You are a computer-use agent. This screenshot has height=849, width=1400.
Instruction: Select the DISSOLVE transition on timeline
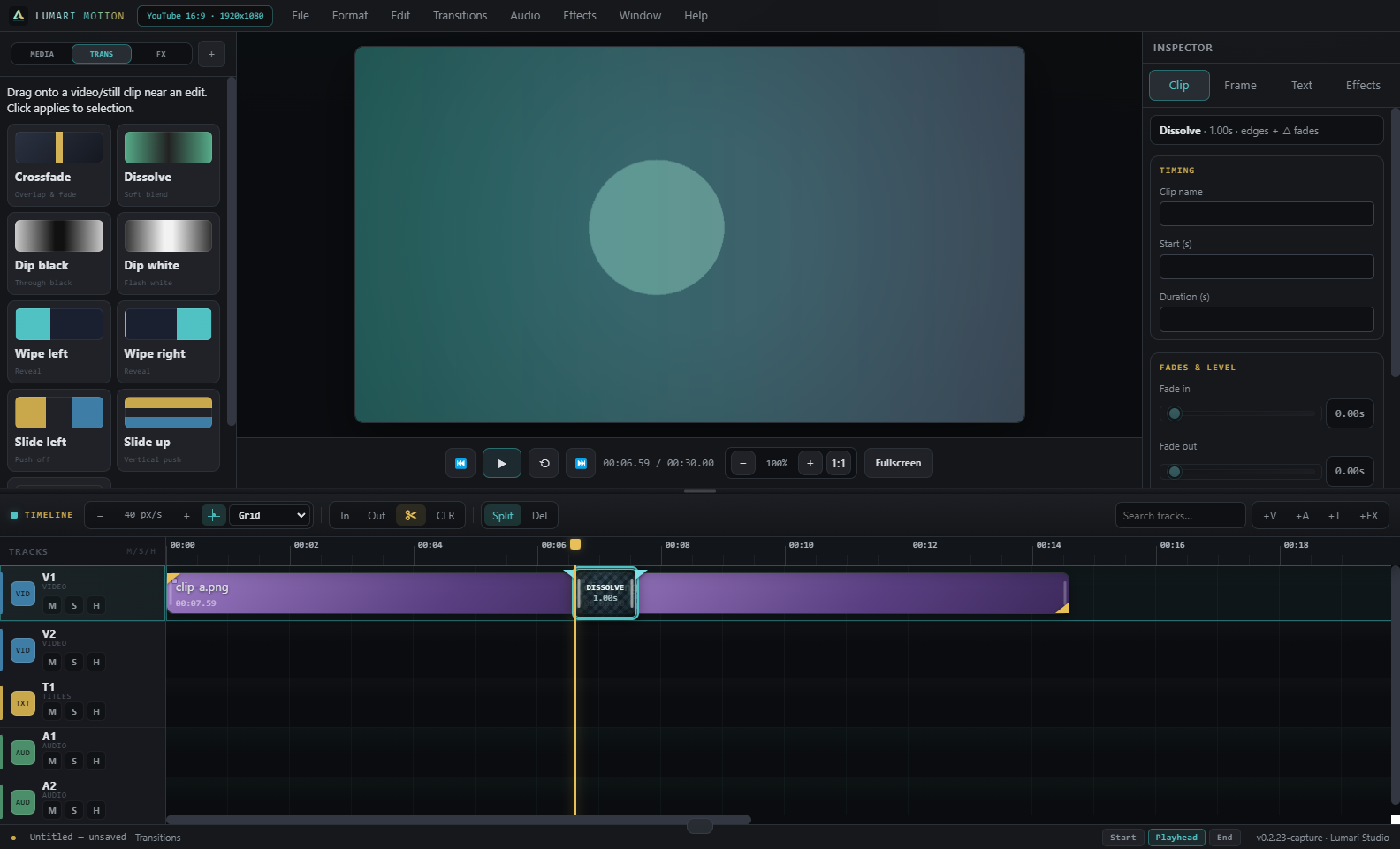pos(605,593)
